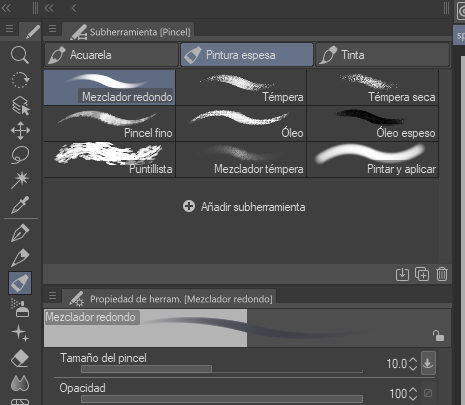Screen dimensions: 465x405
Task: Click Añadir subherramienta button
Action: (244, 207)
